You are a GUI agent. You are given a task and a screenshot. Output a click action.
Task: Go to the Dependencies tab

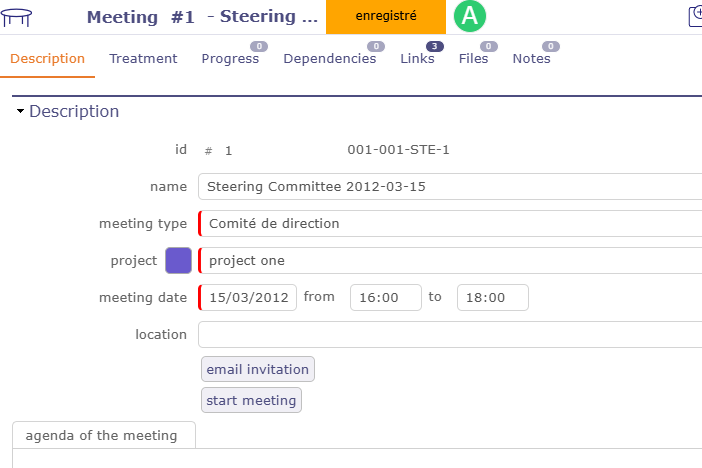(x=329, y=59)
